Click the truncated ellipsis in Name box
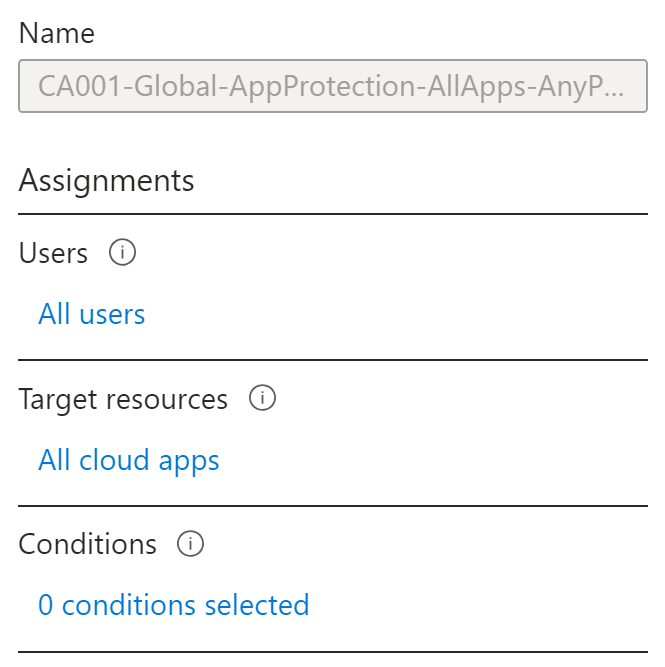The image size is (665, 667). click(614, 94)
